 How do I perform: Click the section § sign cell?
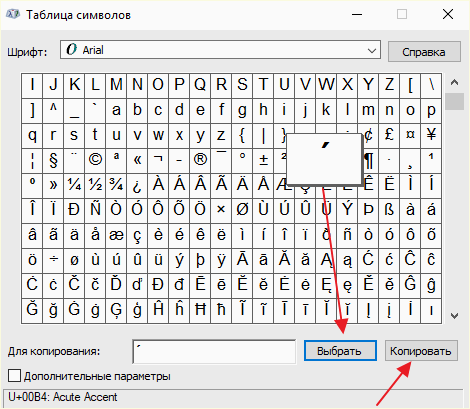coord(53,161)
